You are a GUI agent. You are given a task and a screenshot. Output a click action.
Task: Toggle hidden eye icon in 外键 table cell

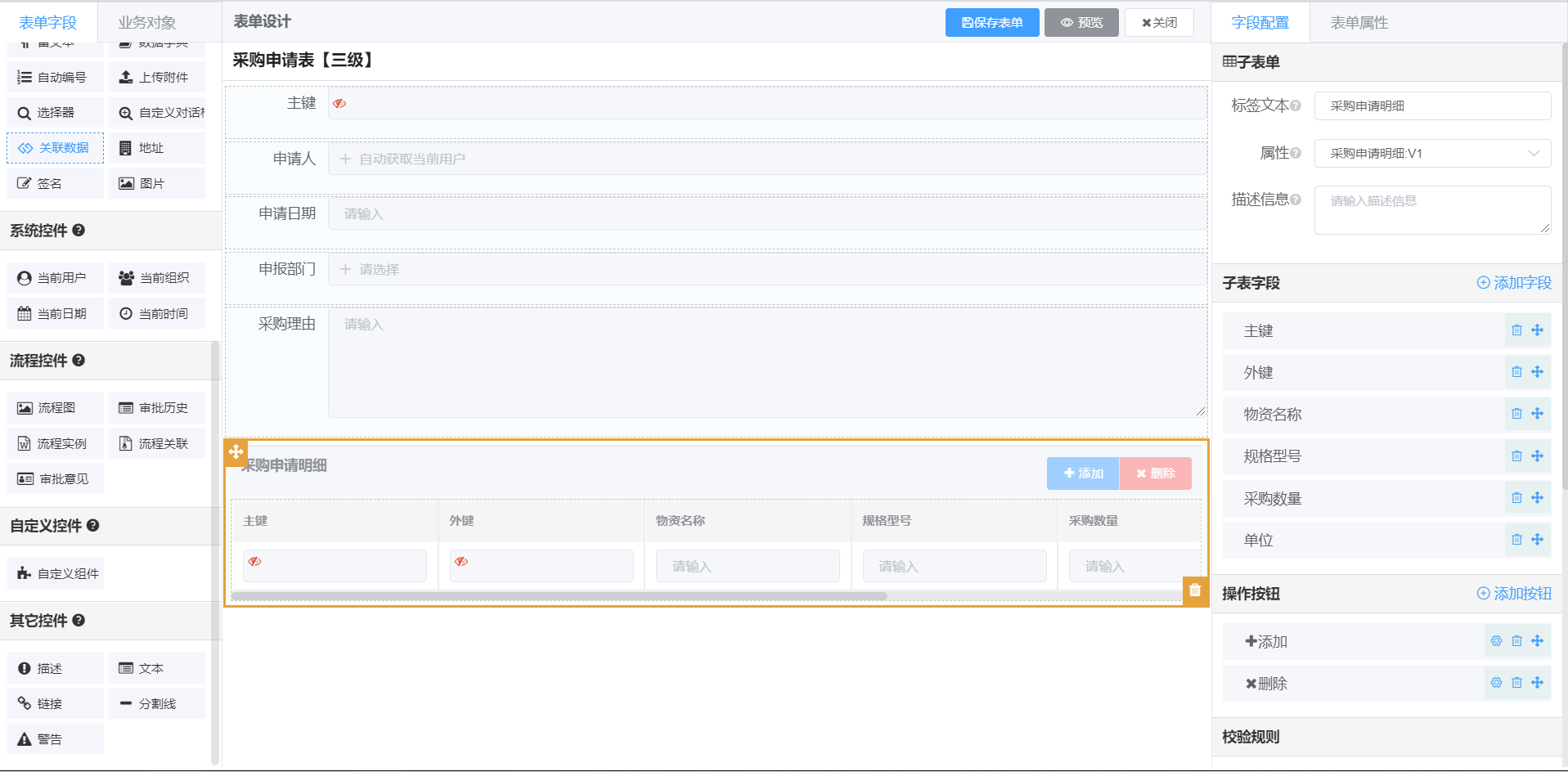click(x=461, y=562)
